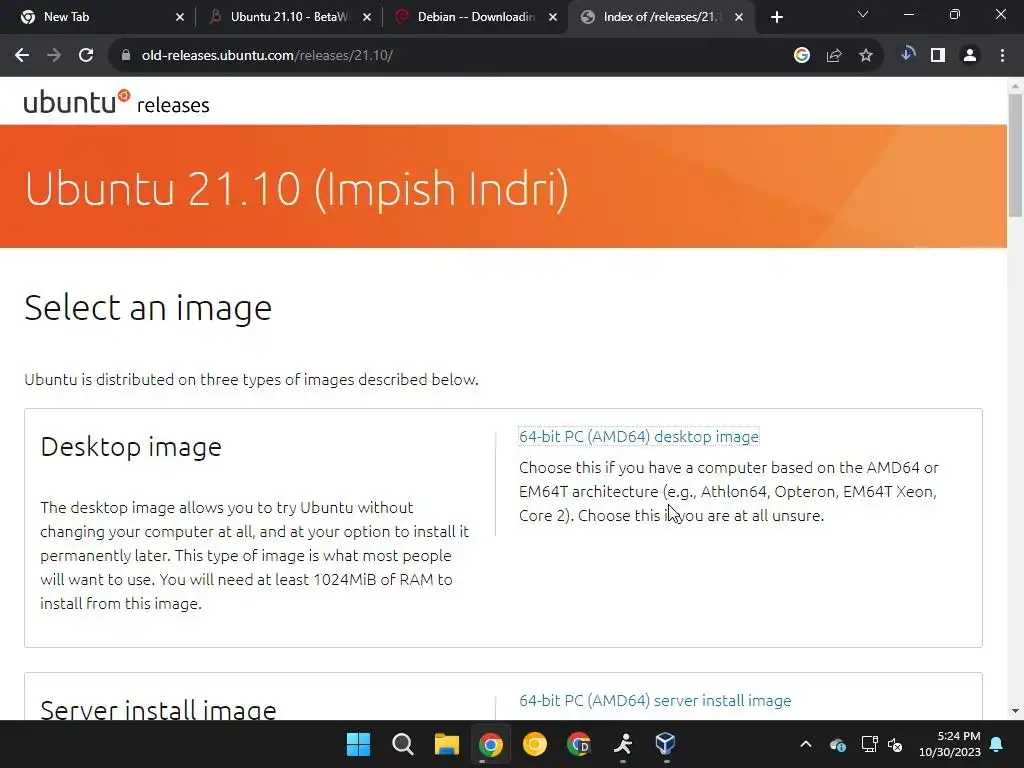Open the Windows Start menu

coord(358,744)
